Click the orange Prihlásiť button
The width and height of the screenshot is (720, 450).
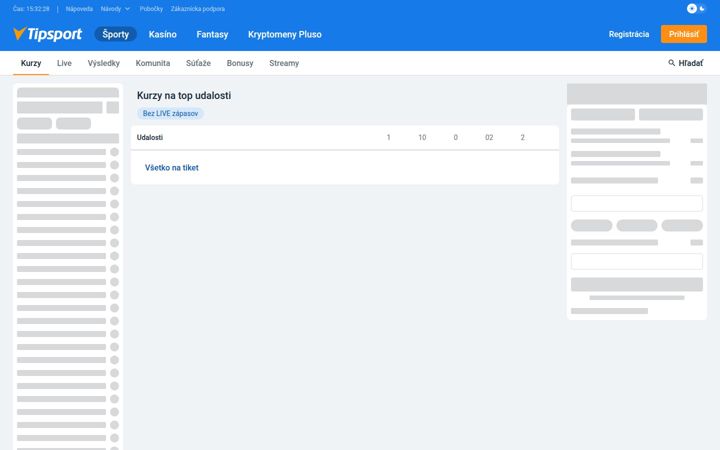(684, 34)
